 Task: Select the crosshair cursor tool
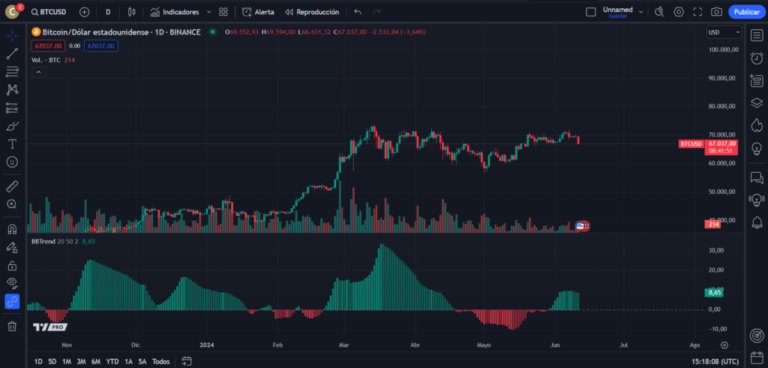[12, 36]
